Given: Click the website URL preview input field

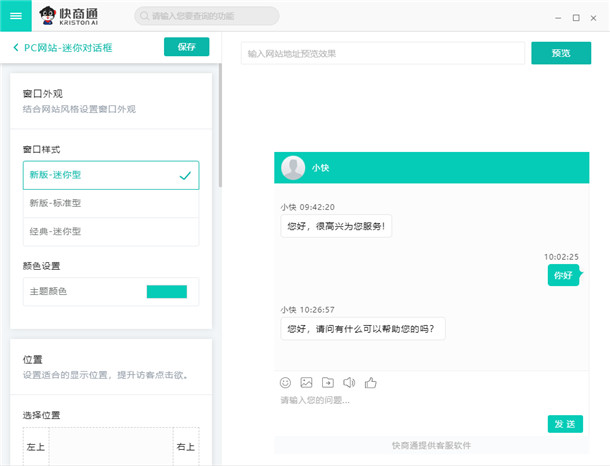Looking at the screenshot, I should [382, 53].
